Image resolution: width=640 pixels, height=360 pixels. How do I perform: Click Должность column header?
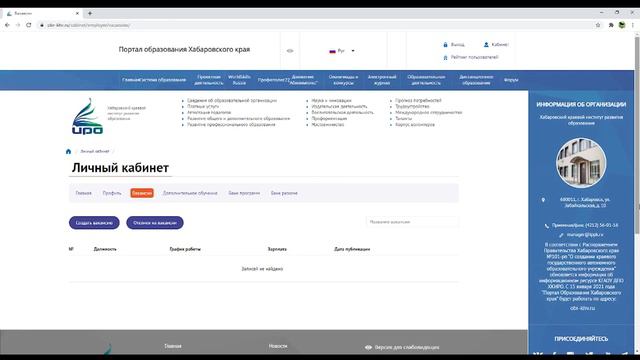[x=105, y=249]
